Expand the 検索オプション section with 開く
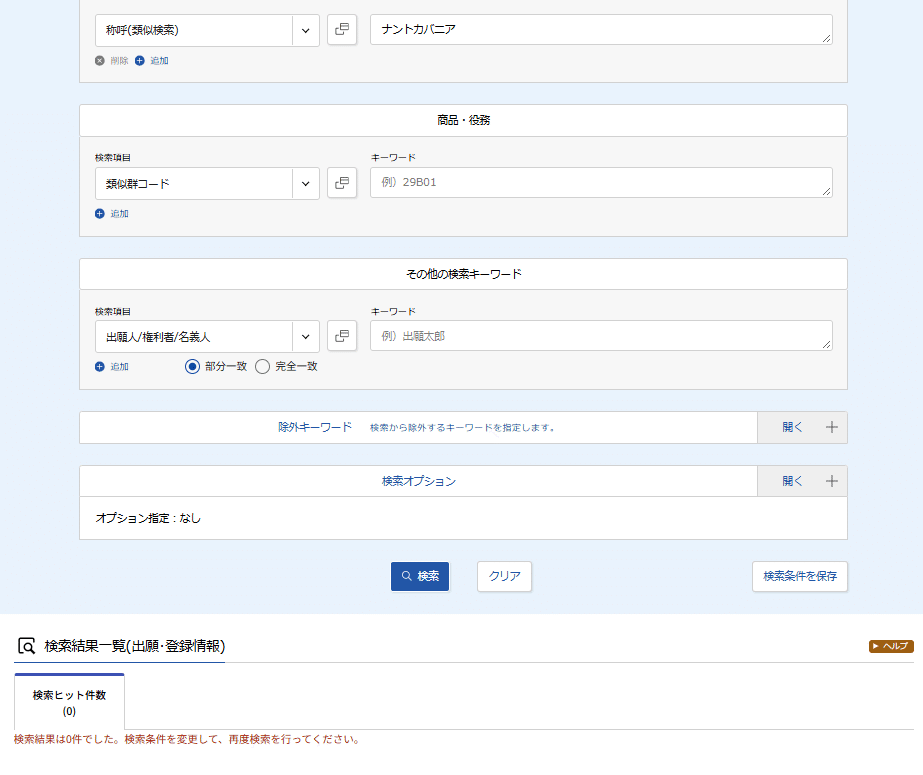This screenshot has height=775, width=923. 792,481
